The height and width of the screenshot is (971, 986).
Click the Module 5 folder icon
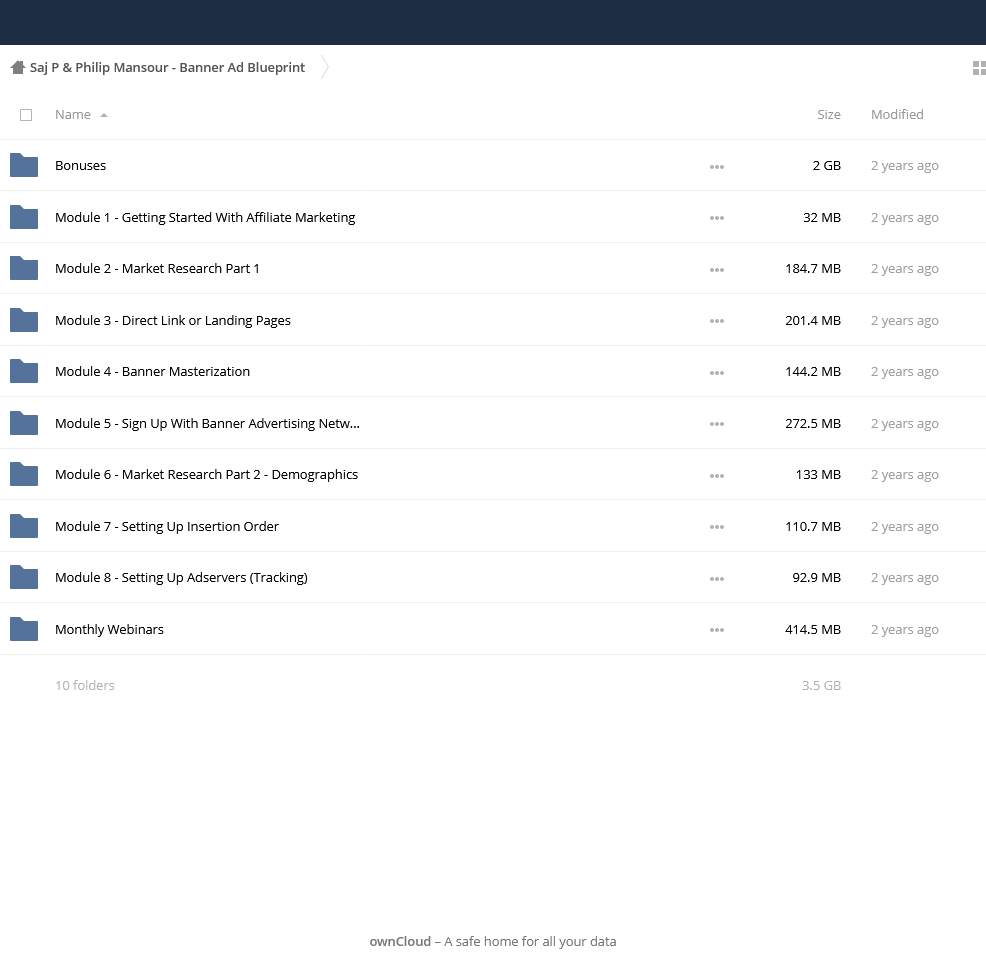24,423
